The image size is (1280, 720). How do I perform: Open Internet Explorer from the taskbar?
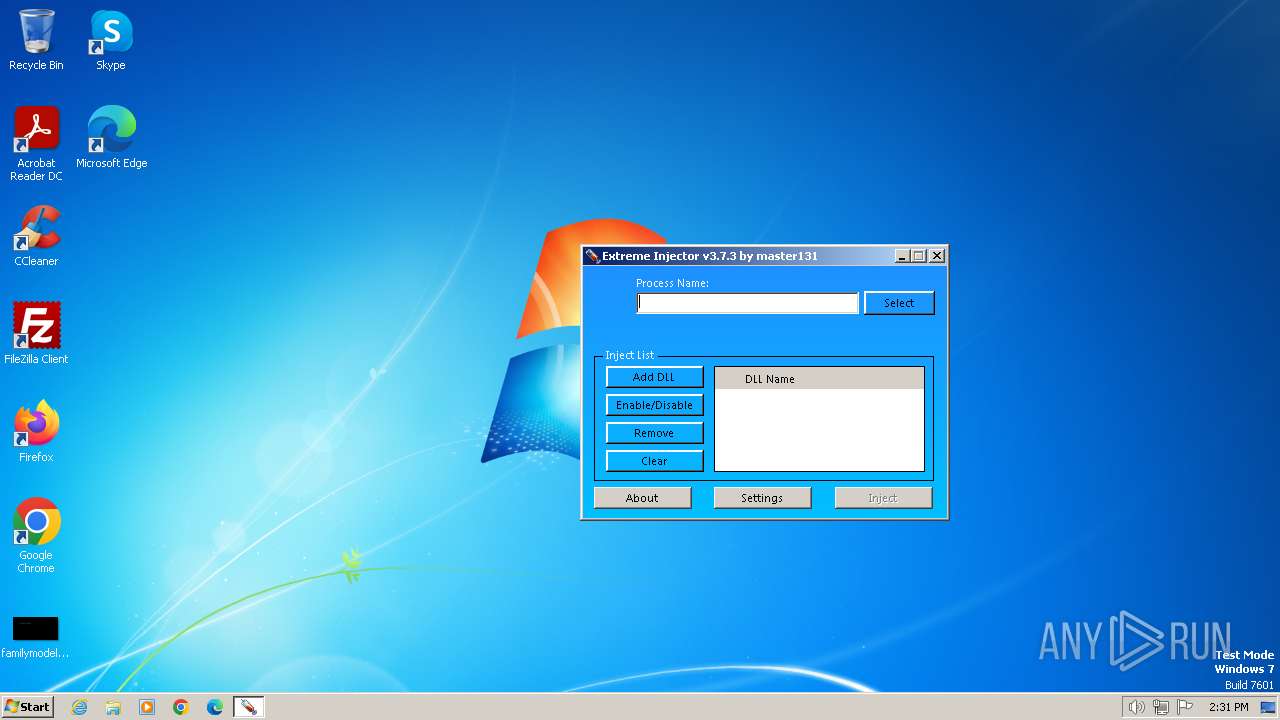point(79,707)
